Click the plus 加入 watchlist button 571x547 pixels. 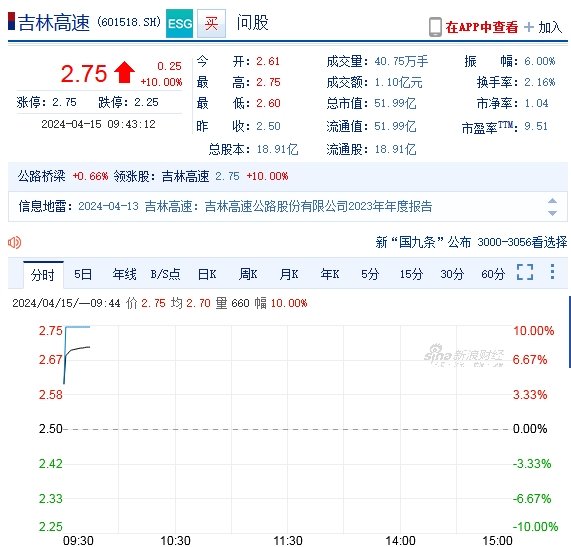[x=543, y=27]
